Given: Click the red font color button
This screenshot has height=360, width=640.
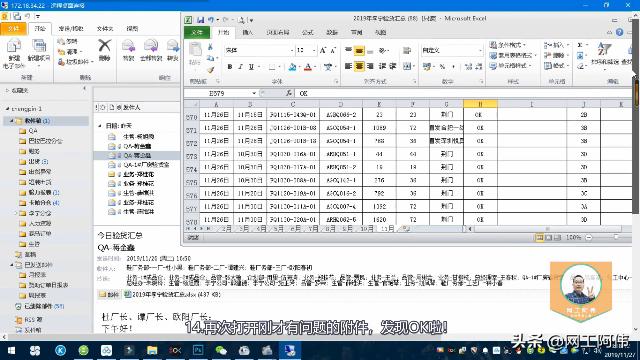Looking at the screenshot, I should tap(308, 67).
